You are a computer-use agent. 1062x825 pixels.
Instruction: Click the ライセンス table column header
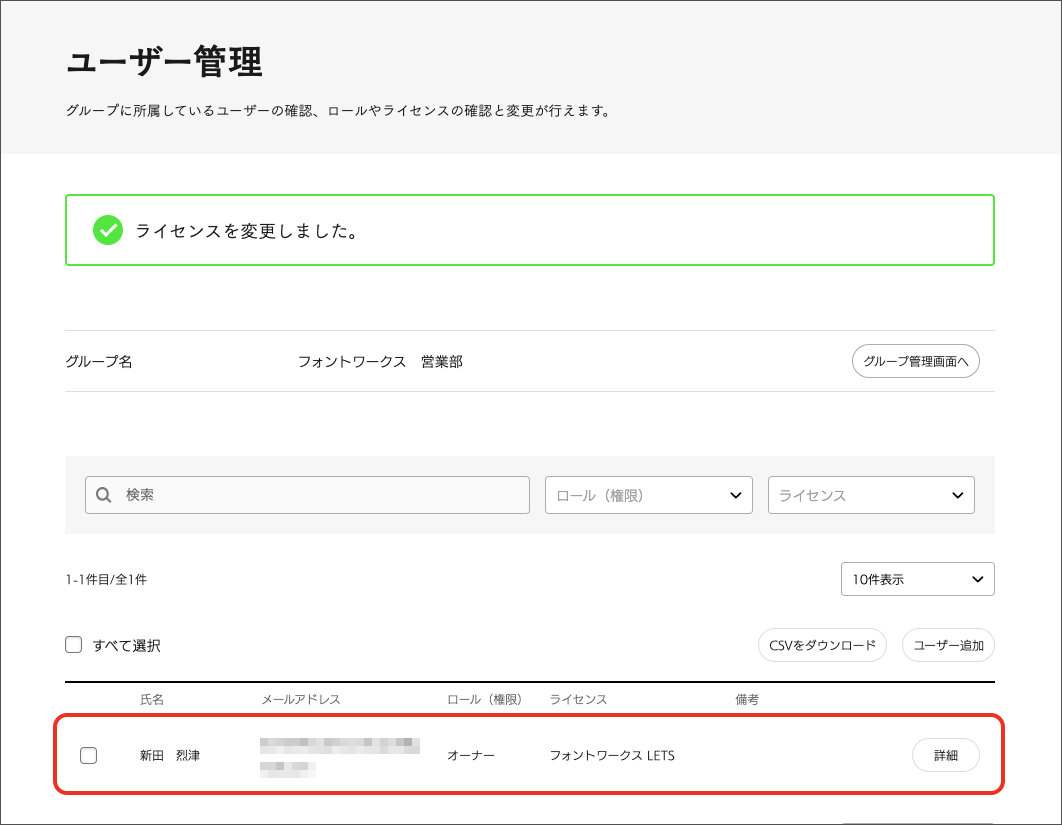pyautogui.click(x=578, y=699)
